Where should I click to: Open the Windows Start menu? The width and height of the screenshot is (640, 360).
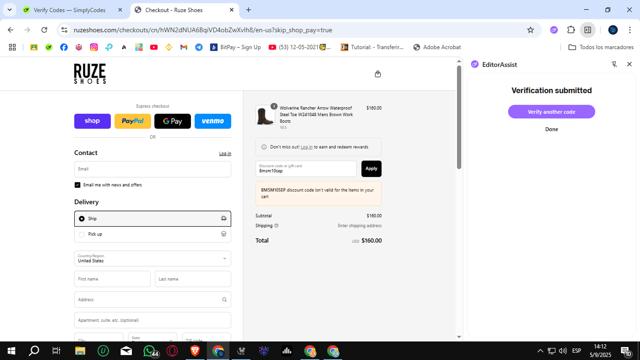(11, 351)
